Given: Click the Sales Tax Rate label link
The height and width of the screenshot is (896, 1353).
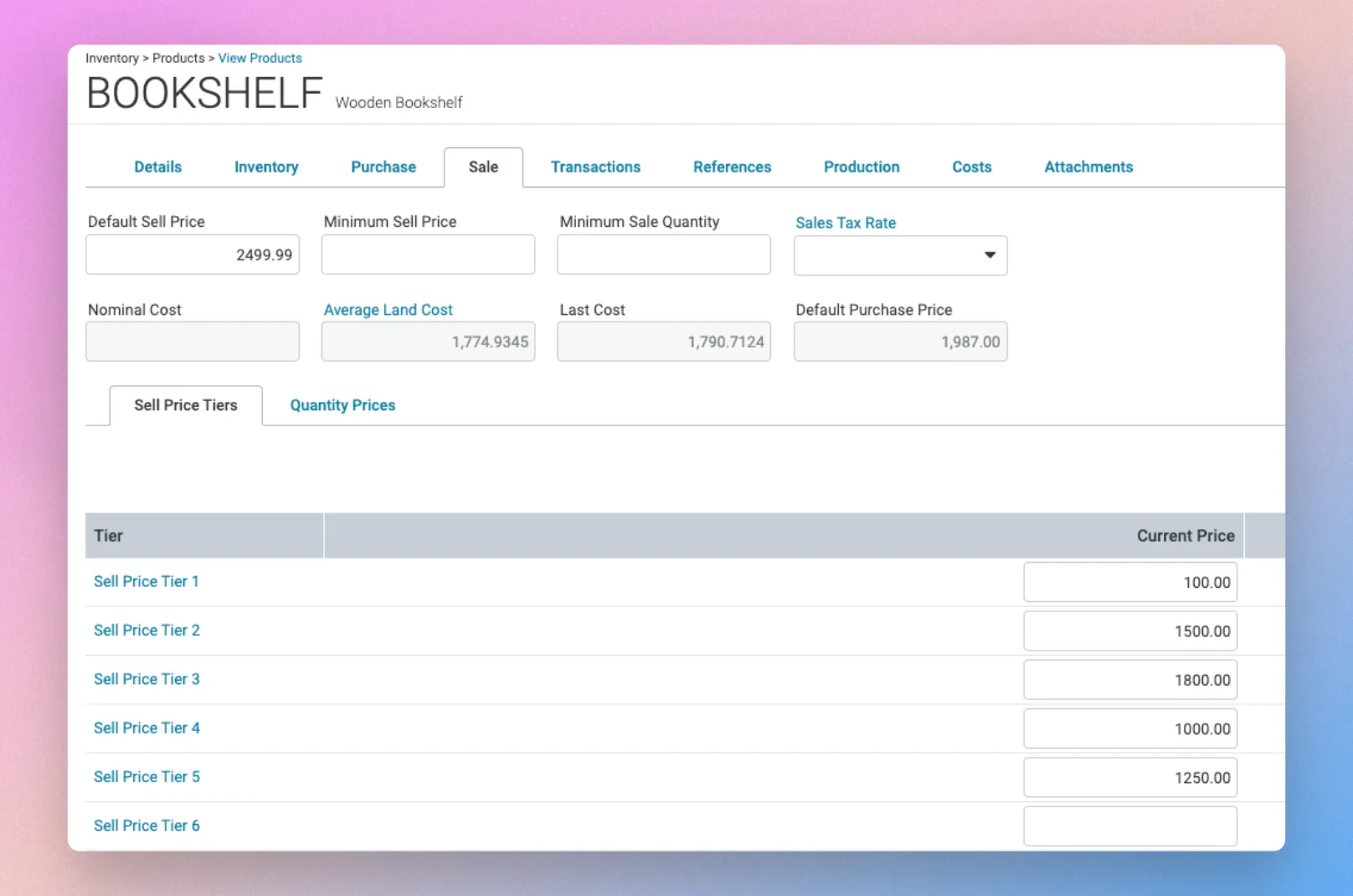Looking at the screenshot, I should 846,223.
